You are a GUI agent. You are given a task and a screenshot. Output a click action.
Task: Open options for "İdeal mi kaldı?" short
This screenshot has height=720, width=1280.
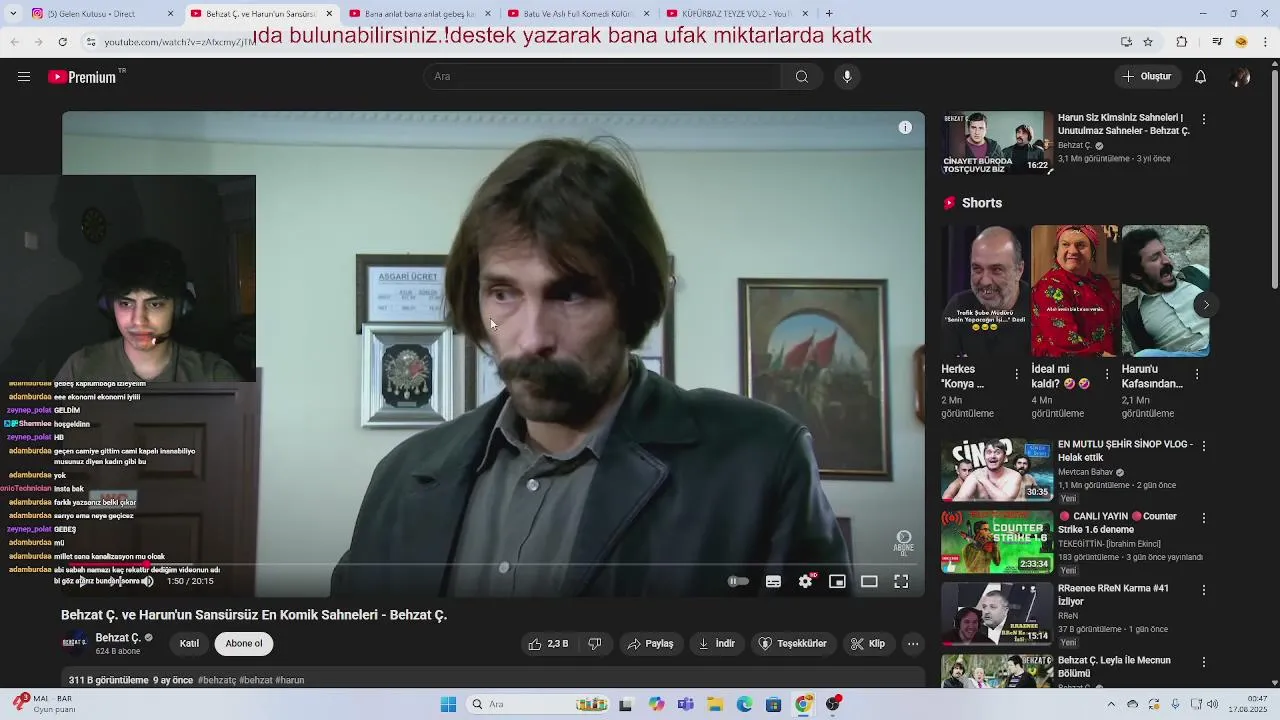1107,374
